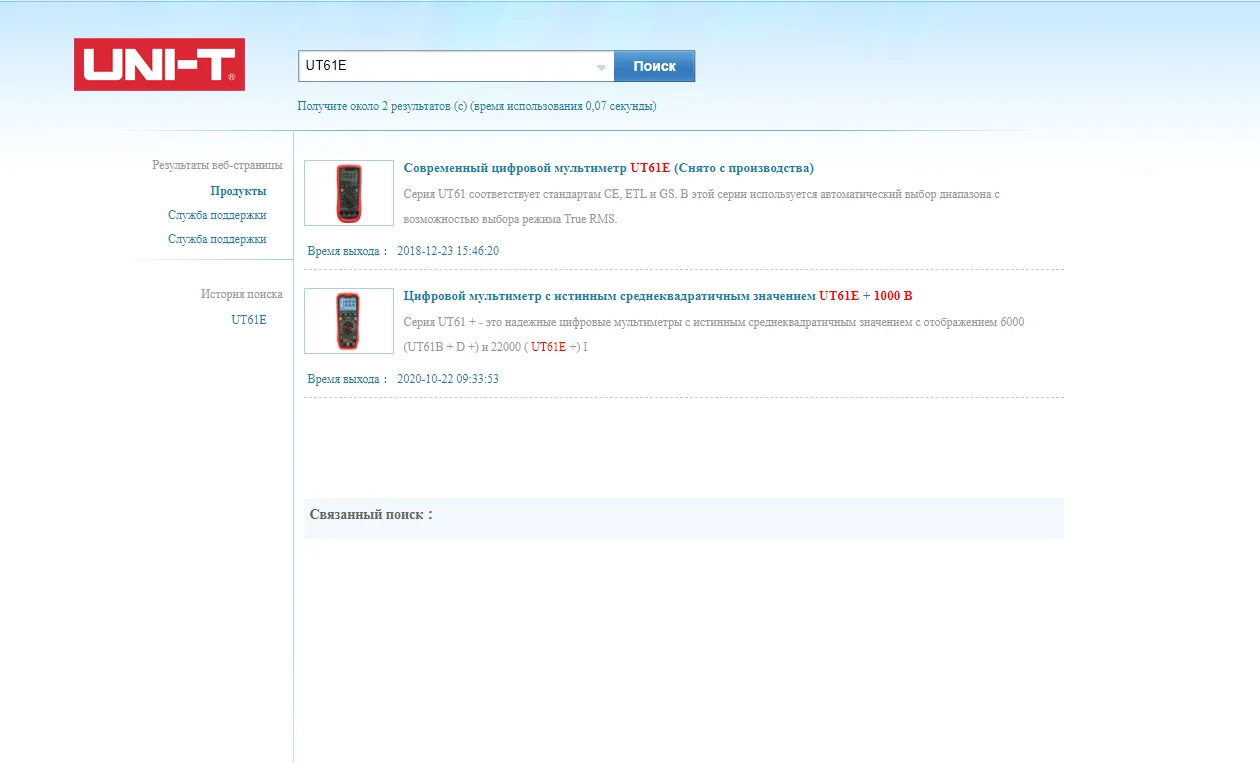Click the Результаты веб-страницы heading
Screen dimensions: 1260x763
tap(217, 165)
